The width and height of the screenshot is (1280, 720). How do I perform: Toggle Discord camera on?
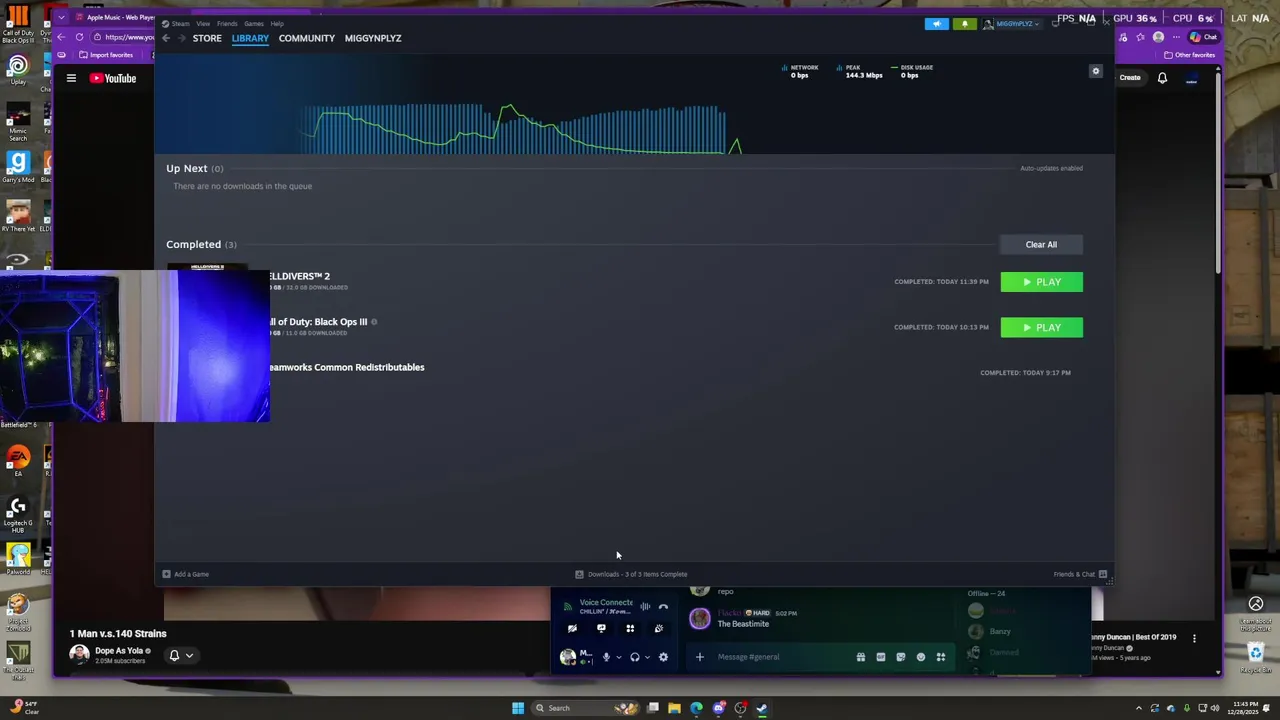[572, 629]
